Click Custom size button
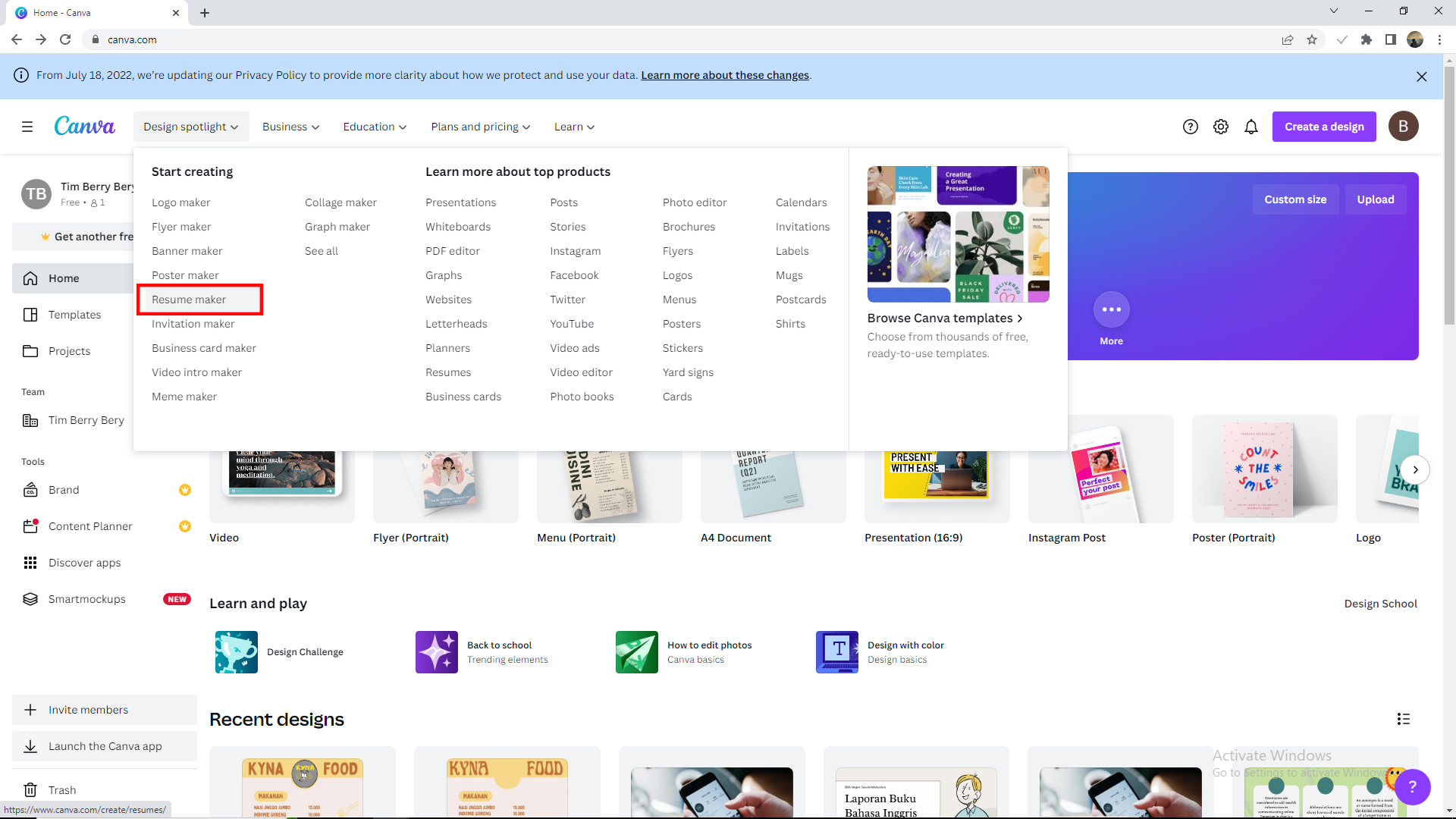The height and width of the screenshot is (819, 1456). [x=1295, y=199]
